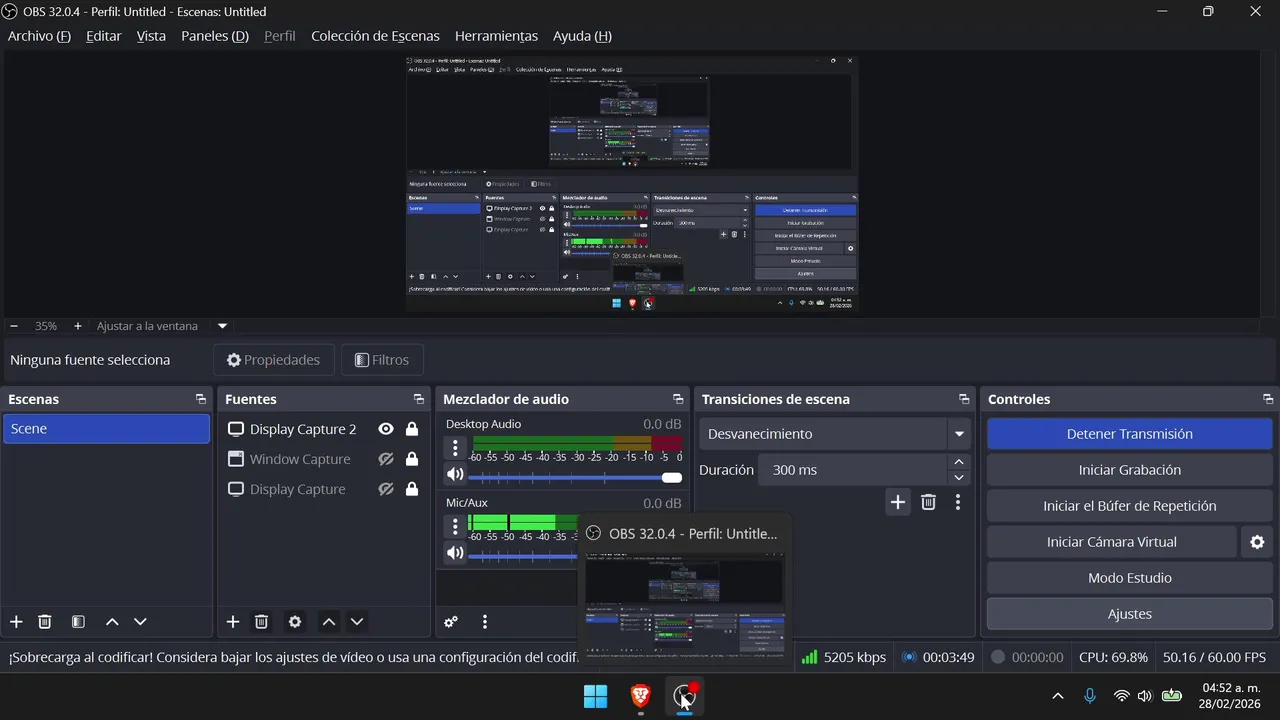Open Herramientas menu
The width and height of the screenshot is (1280, 720).
(496, 36)
